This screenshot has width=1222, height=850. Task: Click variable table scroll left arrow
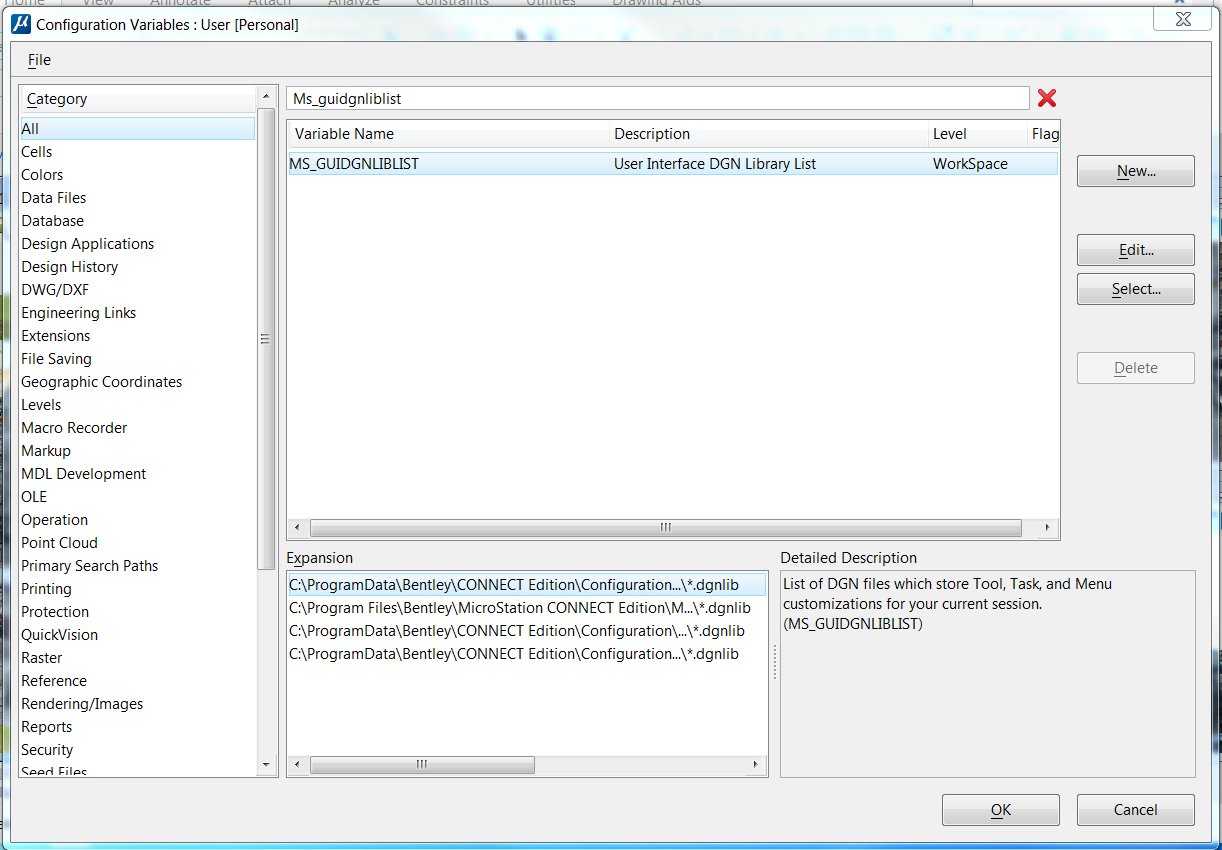click(297, 528)
